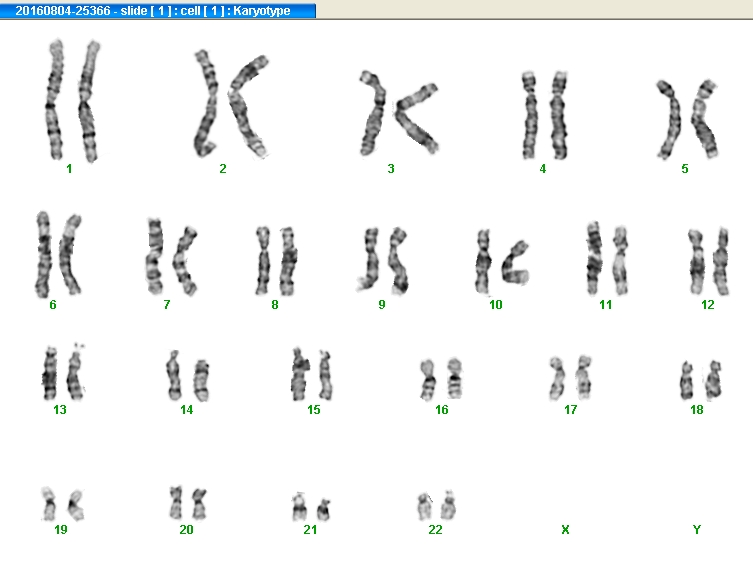
Task: Select the chromosome 17 pair image
Action: pyautogui.click(x=571, y=378)
